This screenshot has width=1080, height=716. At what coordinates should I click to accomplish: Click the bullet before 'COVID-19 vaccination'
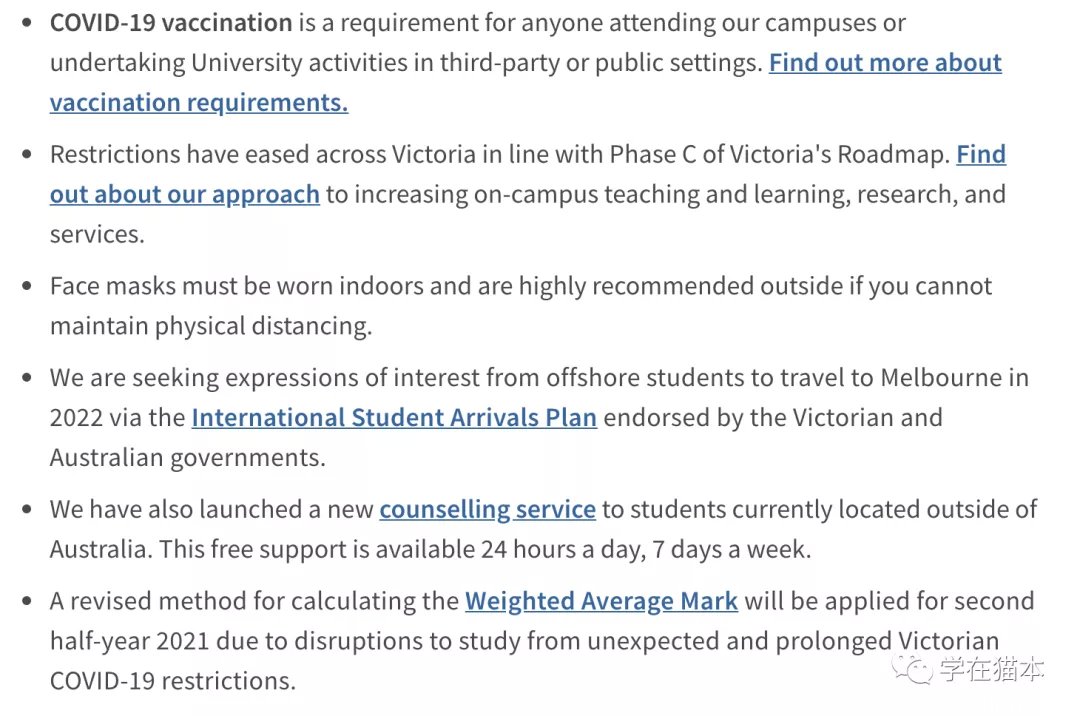coord(27,23)
